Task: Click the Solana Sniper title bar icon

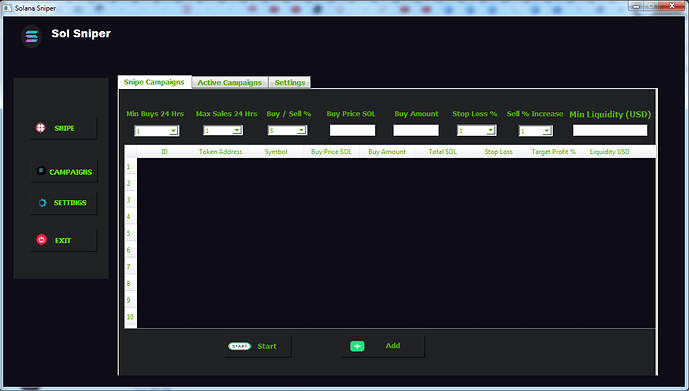Action: click(7, 8)
